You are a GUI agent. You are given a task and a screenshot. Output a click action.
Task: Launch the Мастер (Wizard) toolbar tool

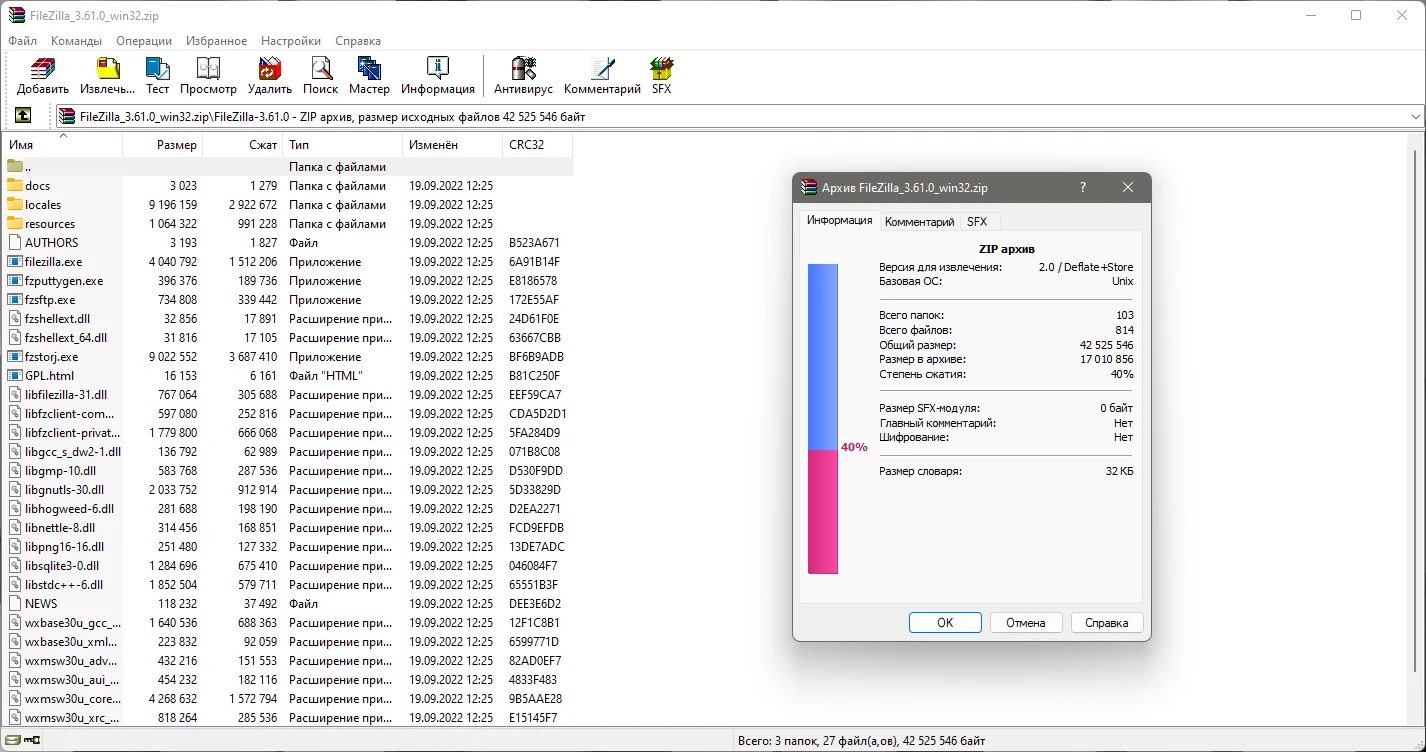click(x=369, y=68)
